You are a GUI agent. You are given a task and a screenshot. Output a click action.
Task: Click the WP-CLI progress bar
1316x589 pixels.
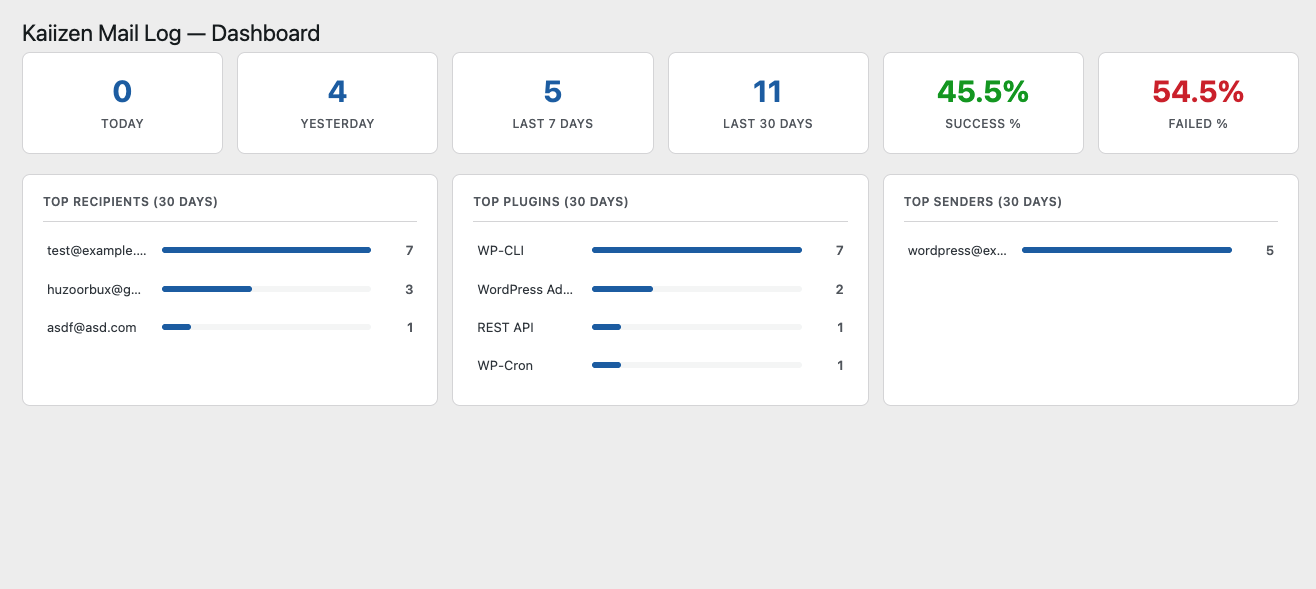click(697, 250)
